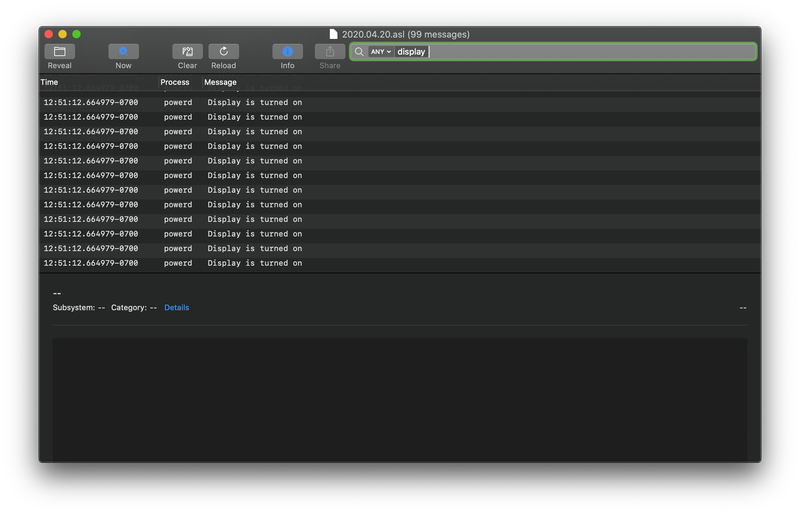Select the last Display is turned on row
800x514 pixels.
[399, 263]
